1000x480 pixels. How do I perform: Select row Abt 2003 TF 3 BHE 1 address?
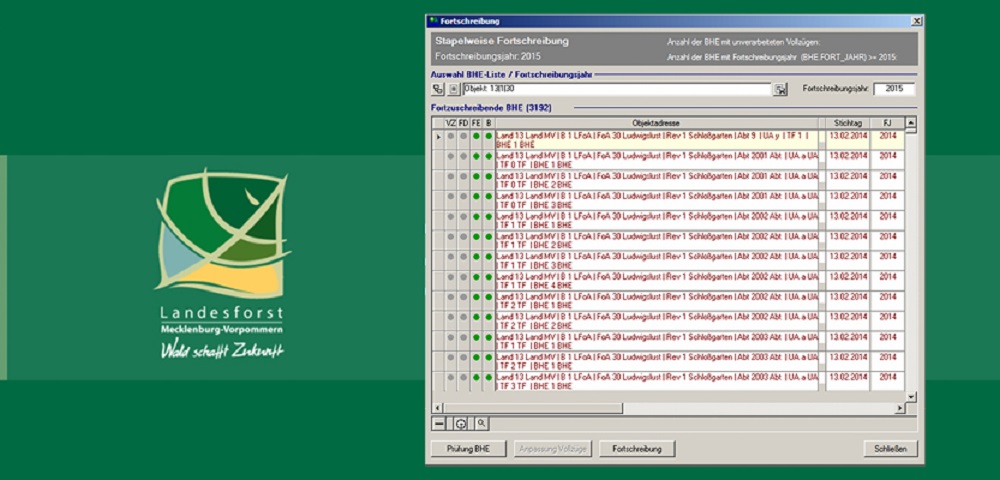tap(656, 382)
